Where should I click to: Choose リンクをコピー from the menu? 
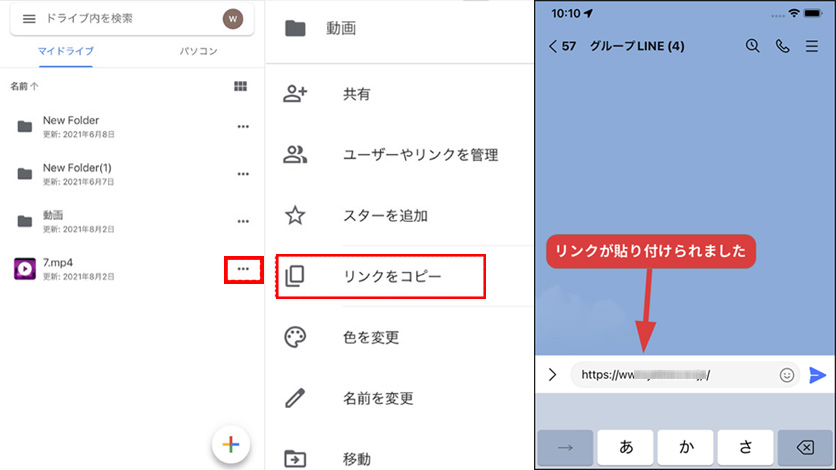381,277
